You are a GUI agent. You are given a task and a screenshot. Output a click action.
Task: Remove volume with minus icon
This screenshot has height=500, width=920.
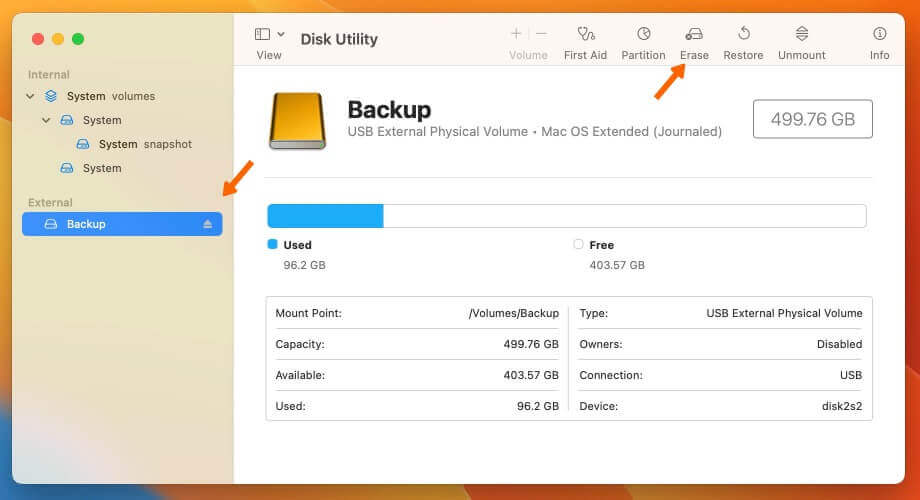coord(541,34)
